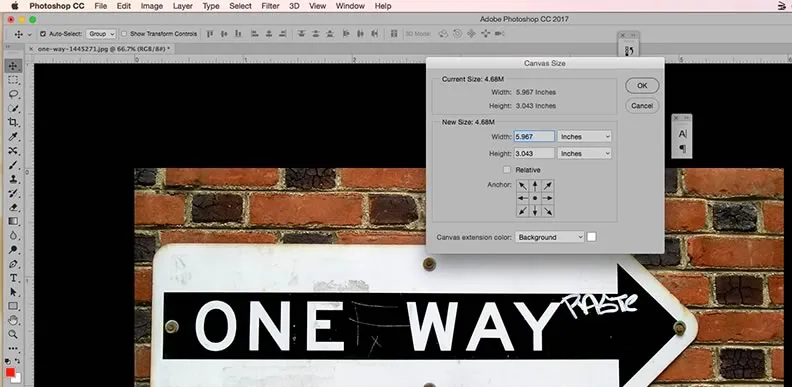Select the Lasso tool
This screenshot has height=387, width=792.
coord(13,94)
